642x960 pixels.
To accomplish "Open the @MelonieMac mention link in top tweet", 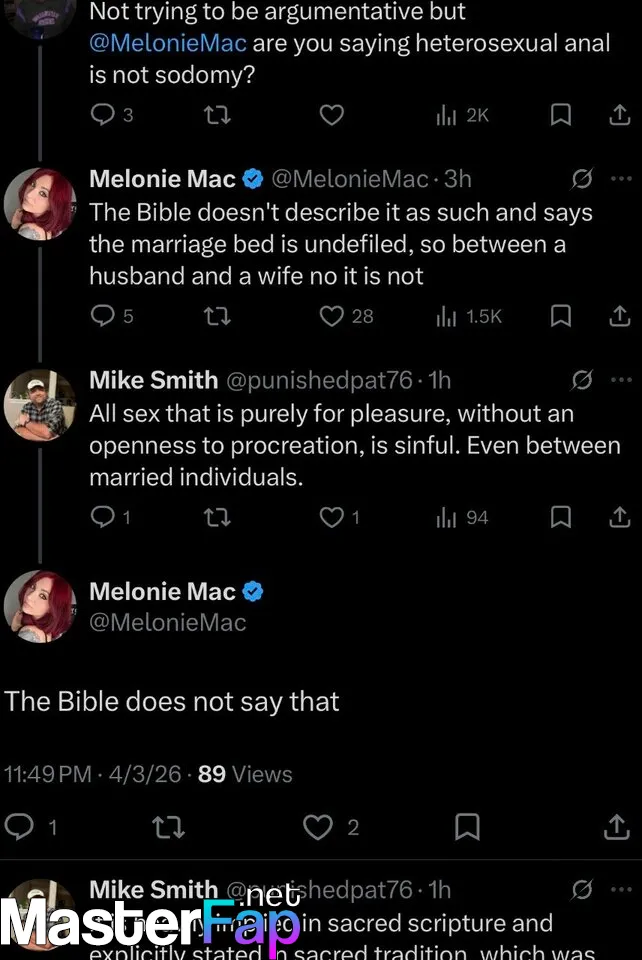I will pos(168,44).
